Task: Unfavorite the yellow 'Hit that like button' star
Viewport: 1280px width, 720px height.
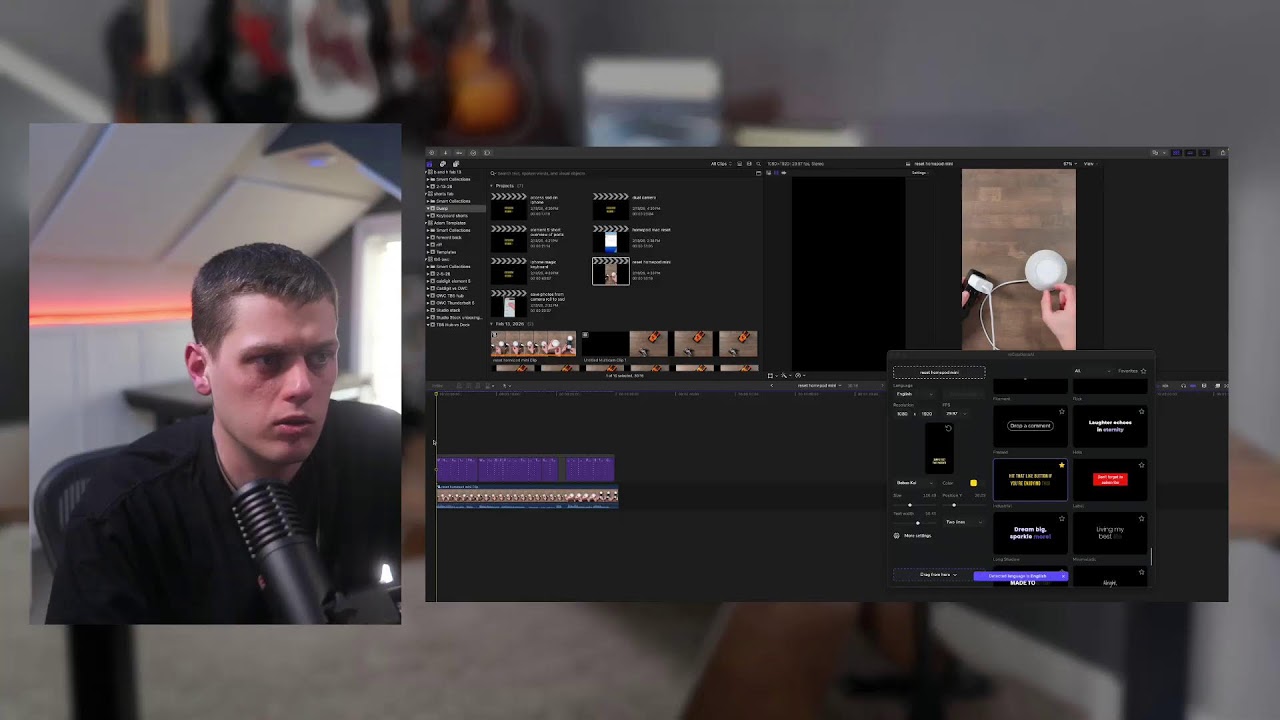Action: coord(1062,465)
